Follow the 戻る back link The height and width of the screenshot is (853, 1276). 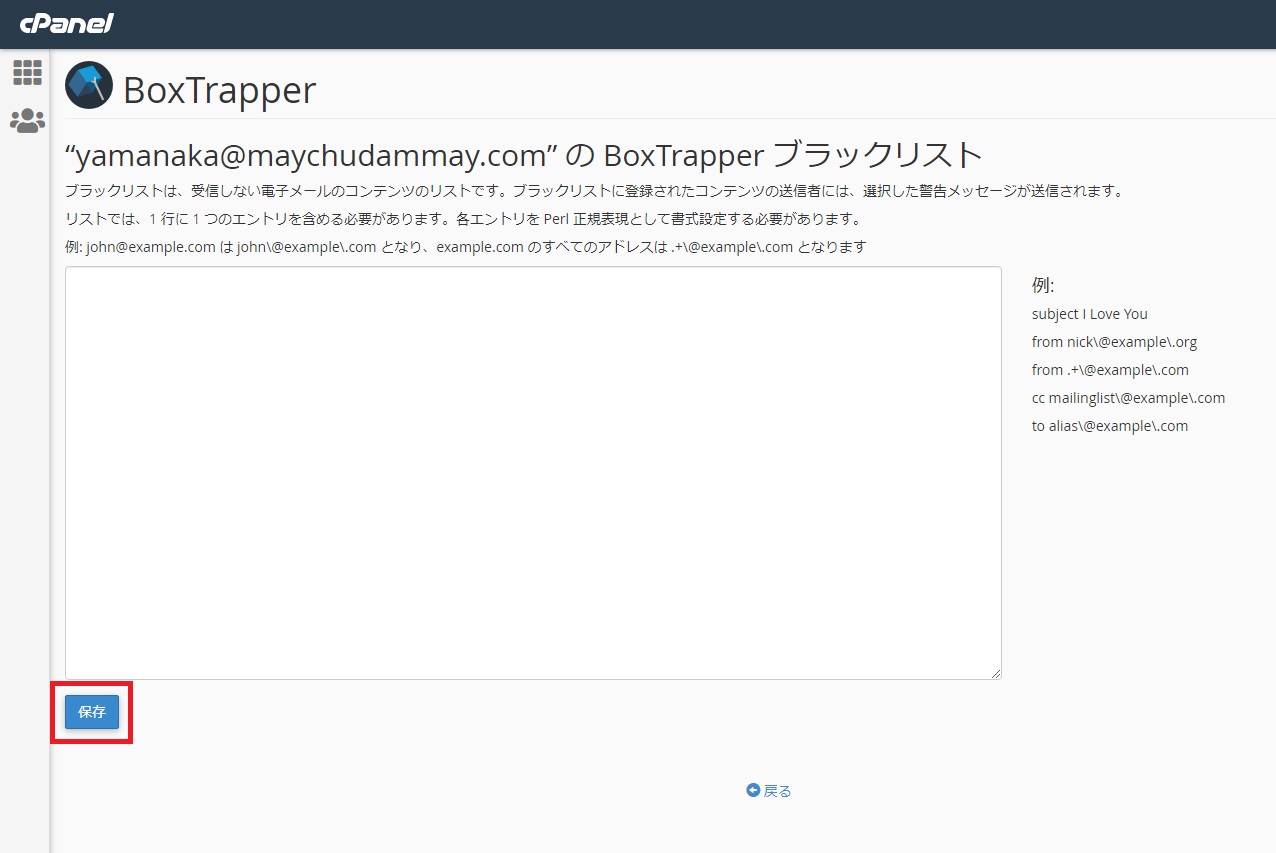(x=769, y=791)
